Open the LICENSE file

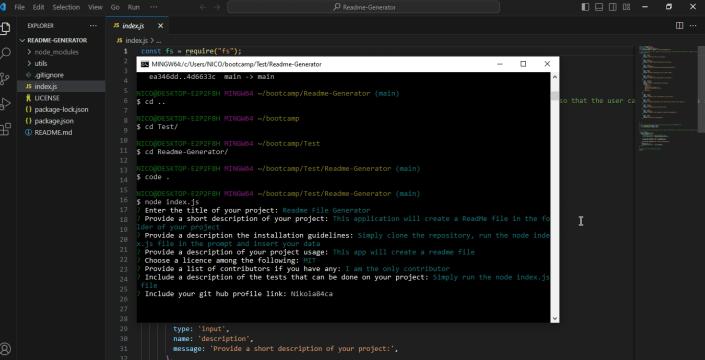[x=61, y=98]
